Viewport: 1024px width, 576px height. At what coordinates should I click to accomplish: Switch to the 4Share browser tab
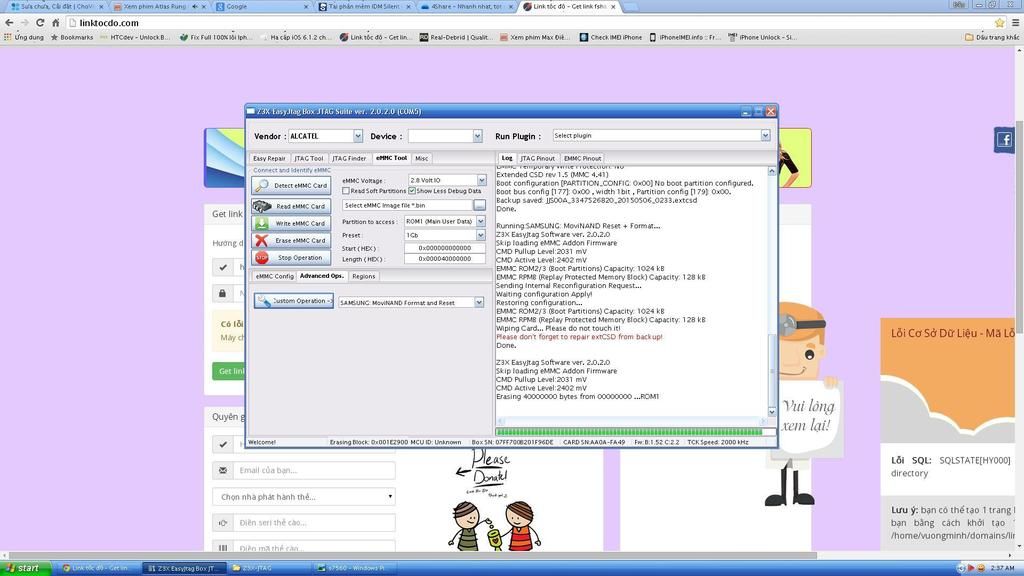[467, 7]
